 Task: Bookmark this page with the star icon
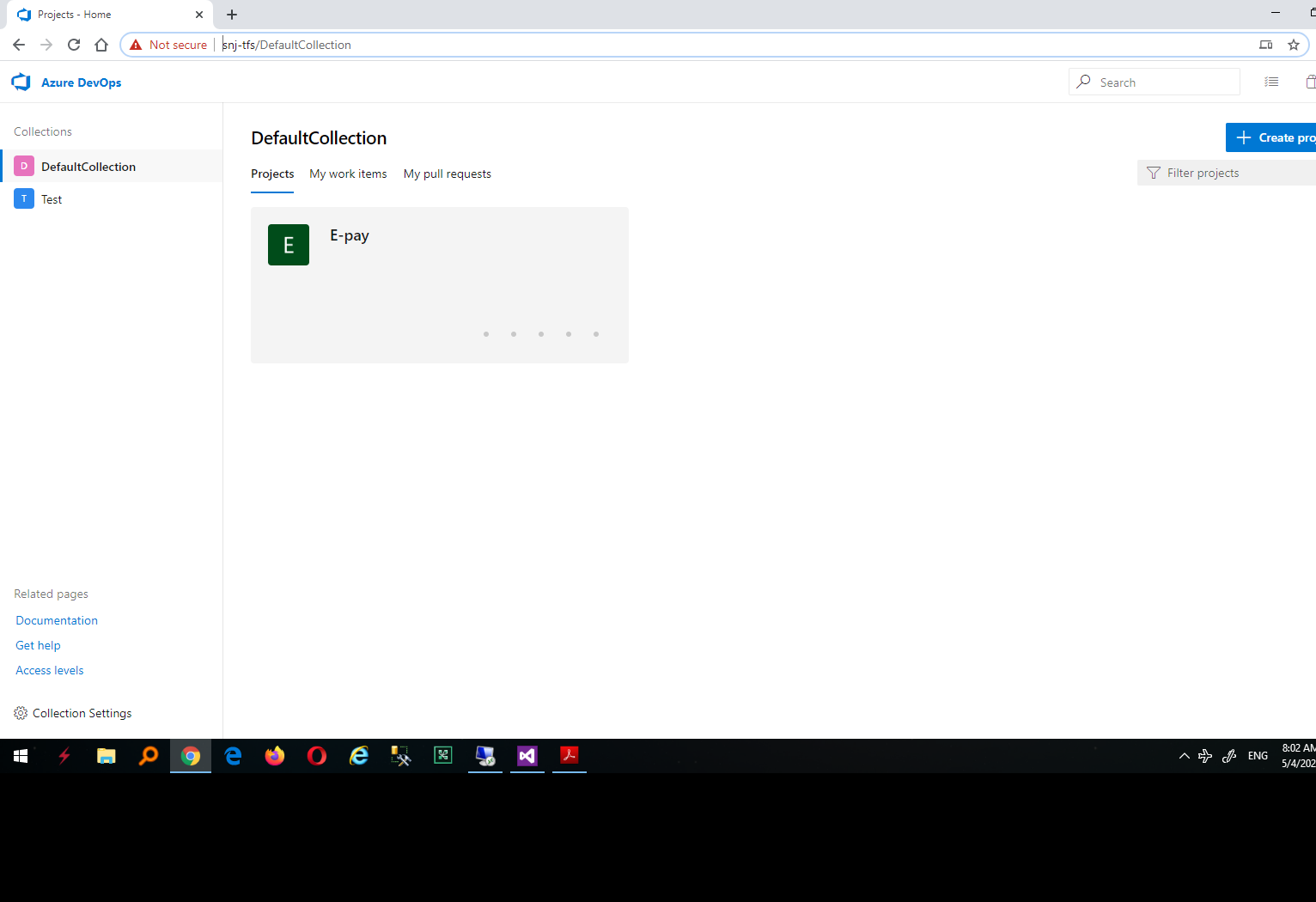tap(1294, 45)
